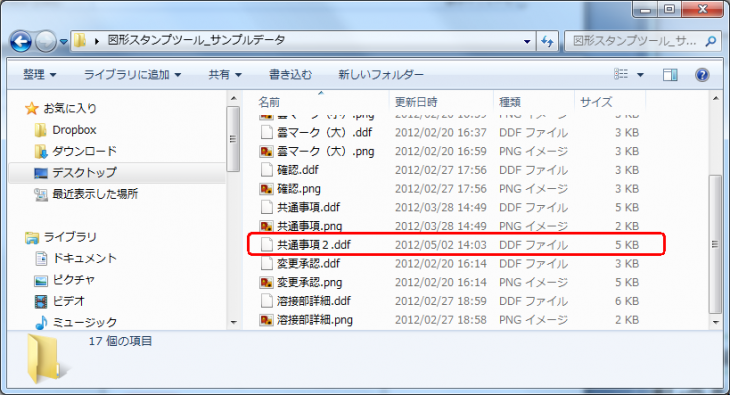The image size is (730, 395).
Task: Open ピクチャ library
Action: tap(74, 279)
